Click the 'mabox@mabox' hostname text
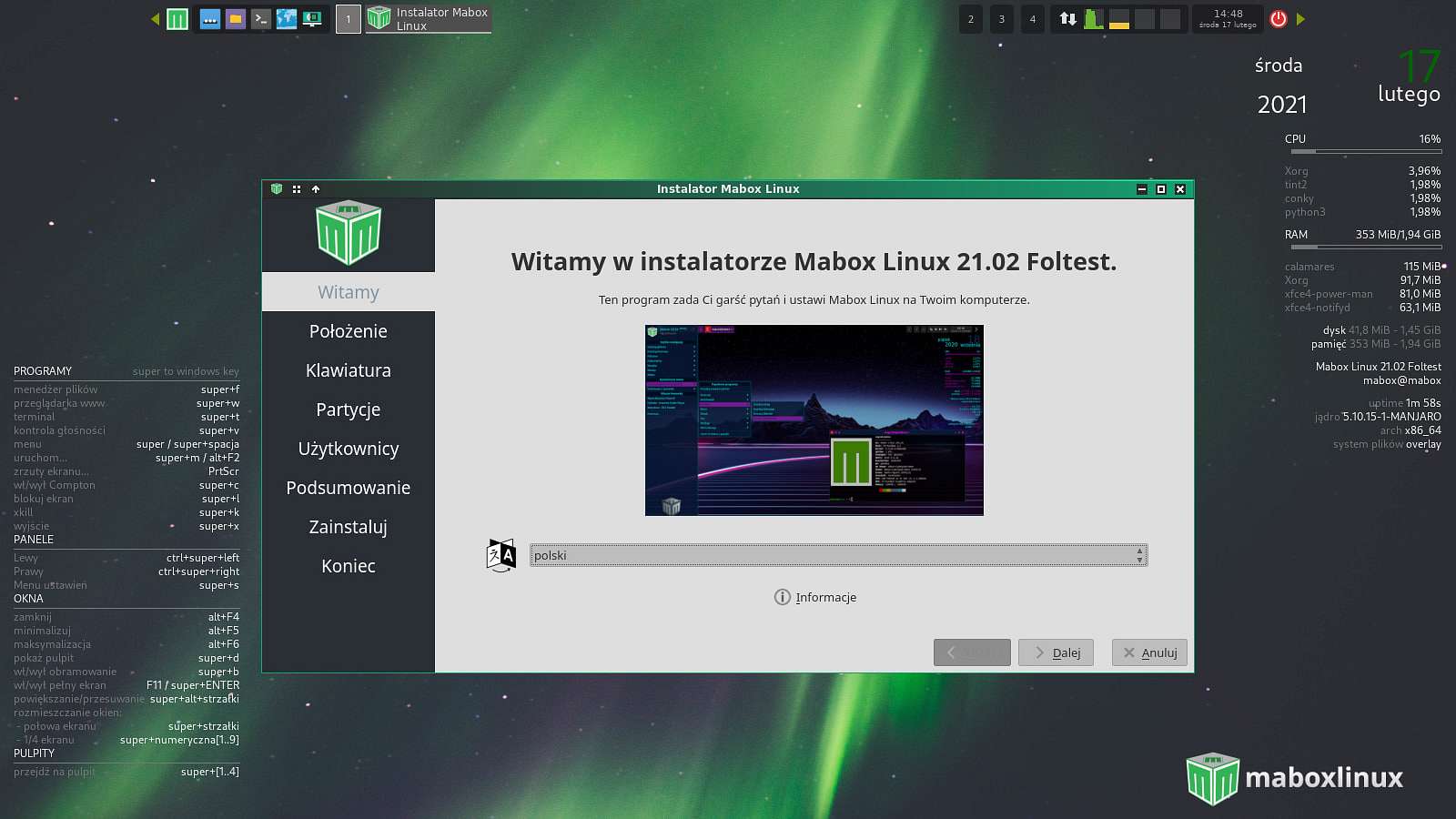The width and height of the screenshot is (1456, 819). pyautogui.click(x=1401, y=380)
